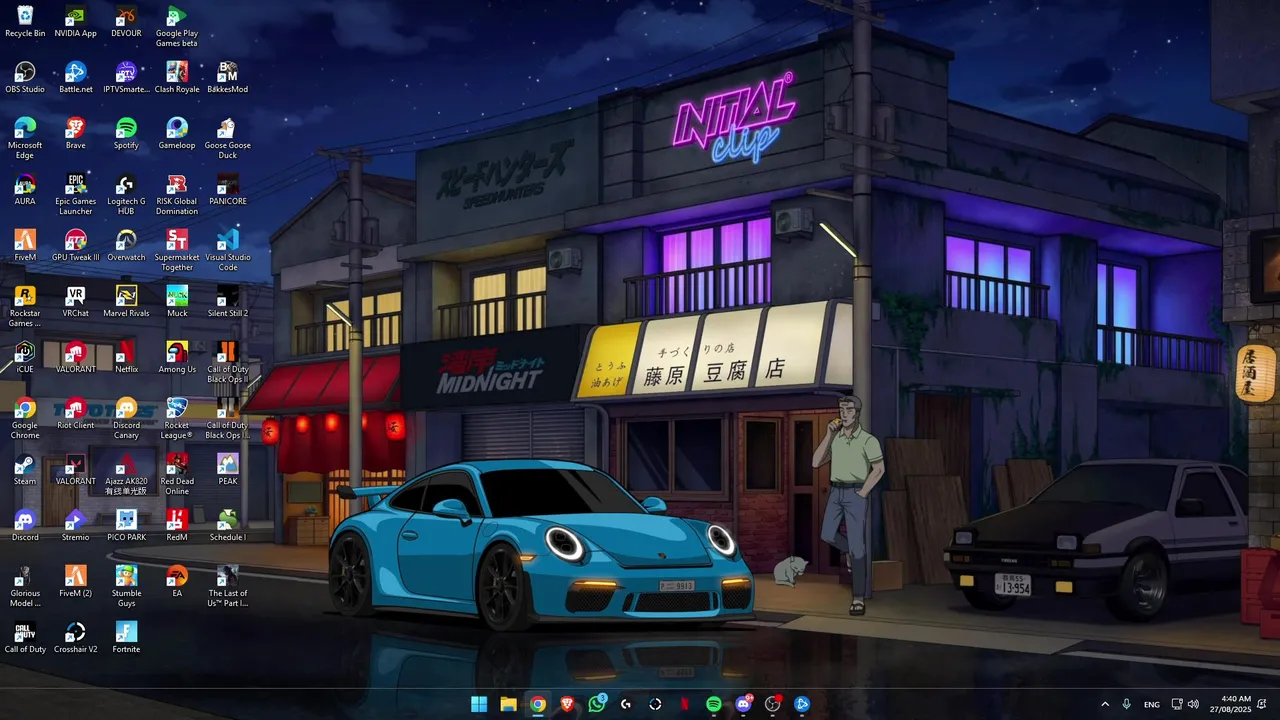The image size is (1280, 720).
Task: Select the Crosshair V2 desktop shortcut
Action: pos(75,637)
